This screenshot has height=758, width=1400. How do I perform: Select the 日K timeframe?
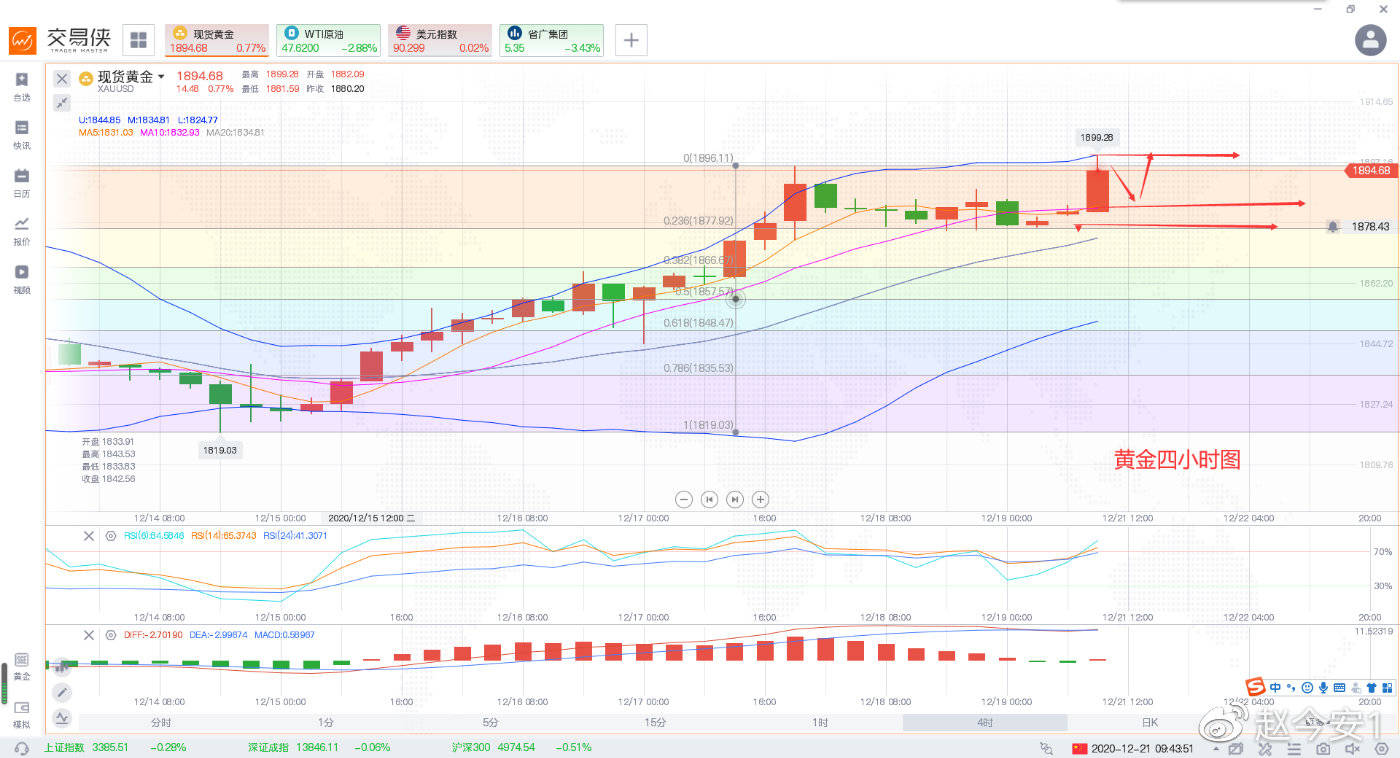pos(1149,722)
